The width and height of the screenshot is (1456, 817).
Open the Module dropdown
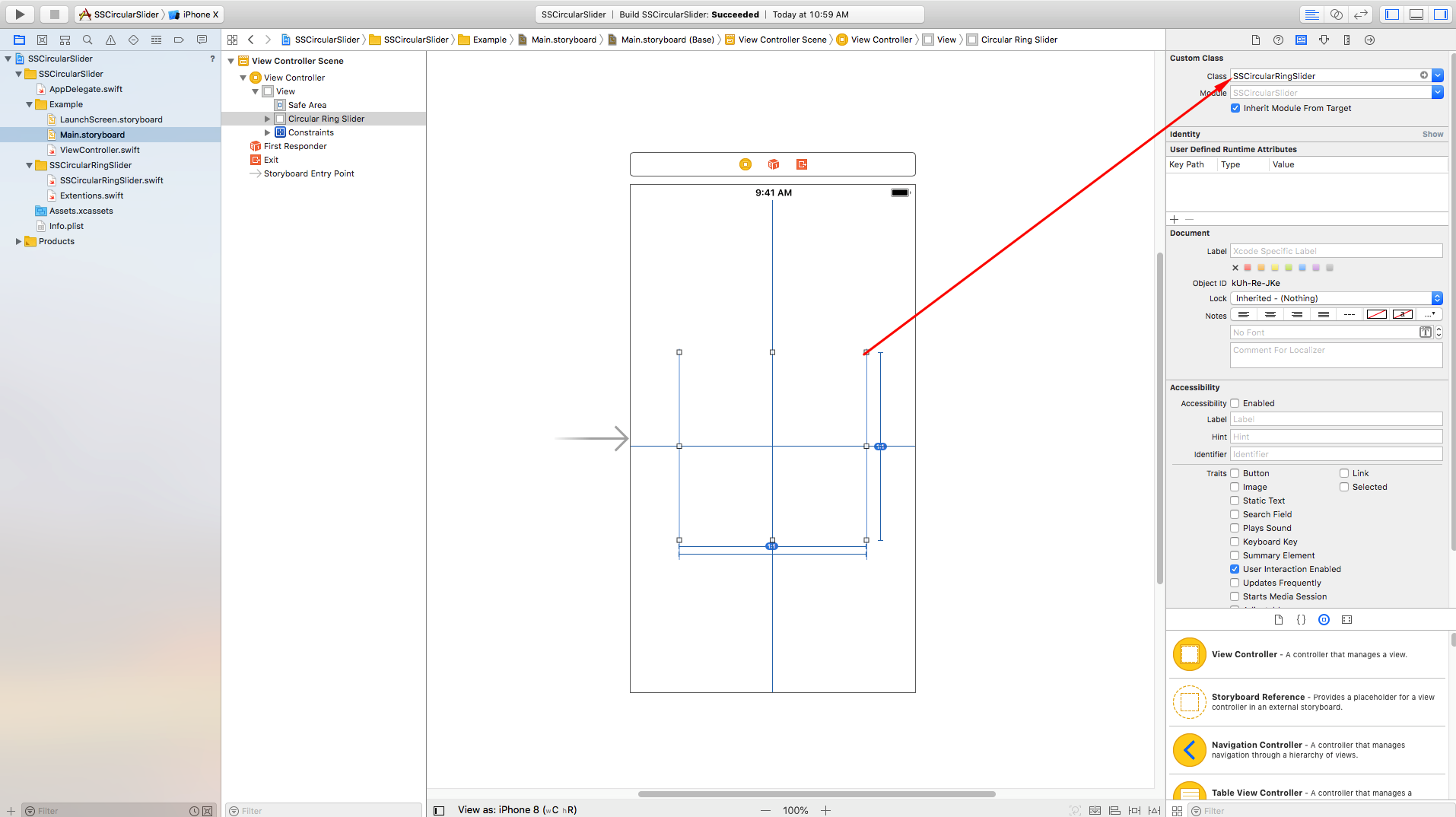[1438, 92]
